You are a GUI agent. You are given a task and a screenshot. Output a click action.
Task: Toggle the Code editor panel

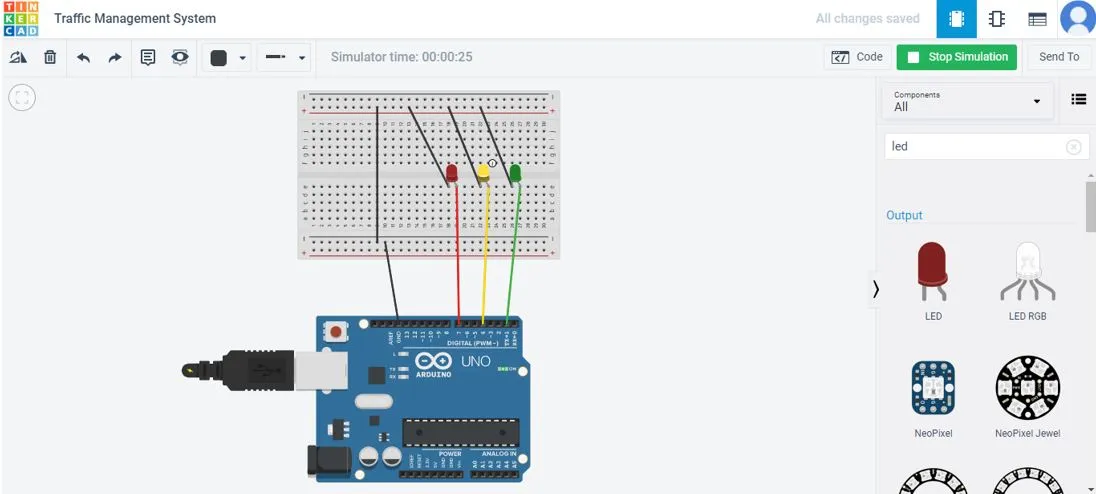pyautogui.click(x=857, y=57)
